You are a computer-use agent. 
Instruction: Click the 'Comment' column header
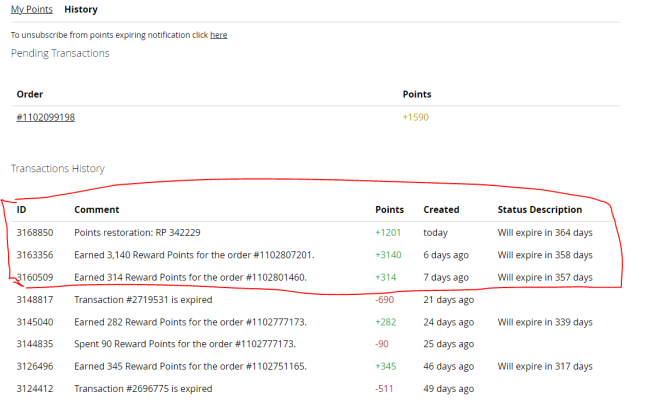97,210
